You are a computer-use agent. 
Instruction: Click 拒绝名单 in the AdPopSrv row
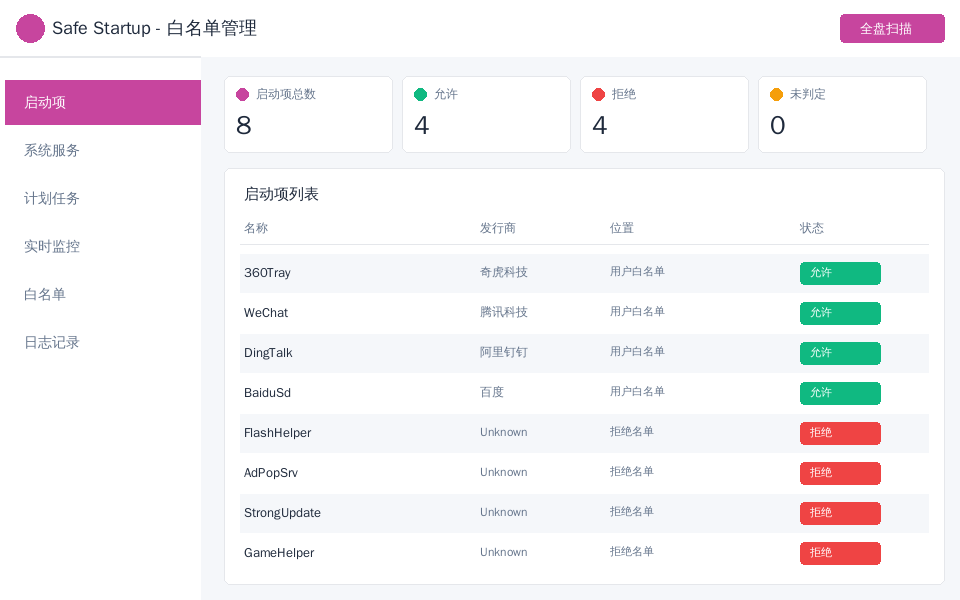click(x=632, y=471)
